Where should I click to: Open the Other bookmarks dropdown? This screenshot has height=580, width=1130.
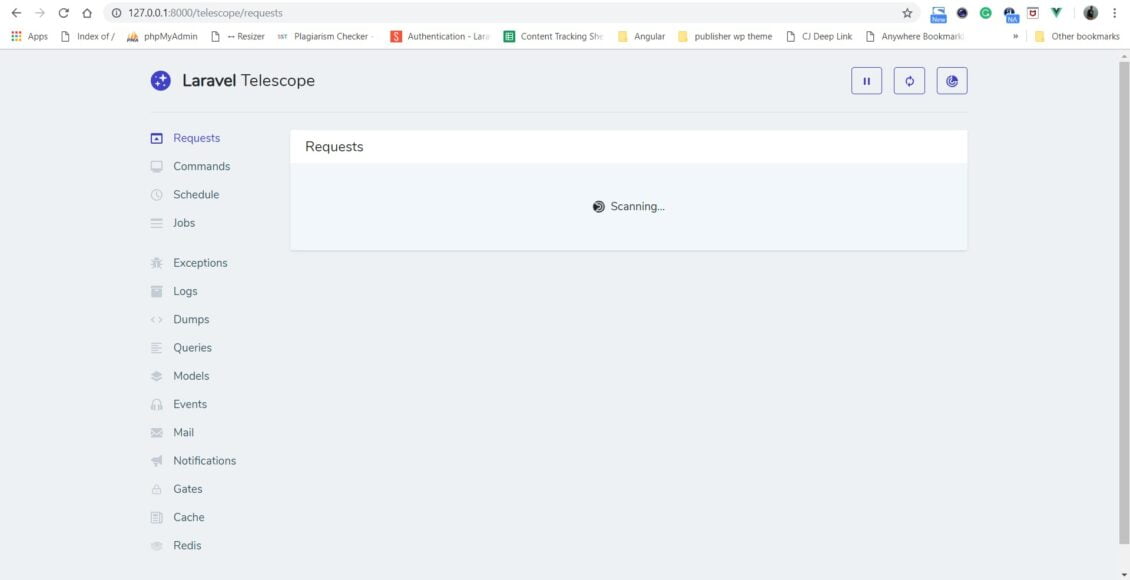(x=1085, y=35)
